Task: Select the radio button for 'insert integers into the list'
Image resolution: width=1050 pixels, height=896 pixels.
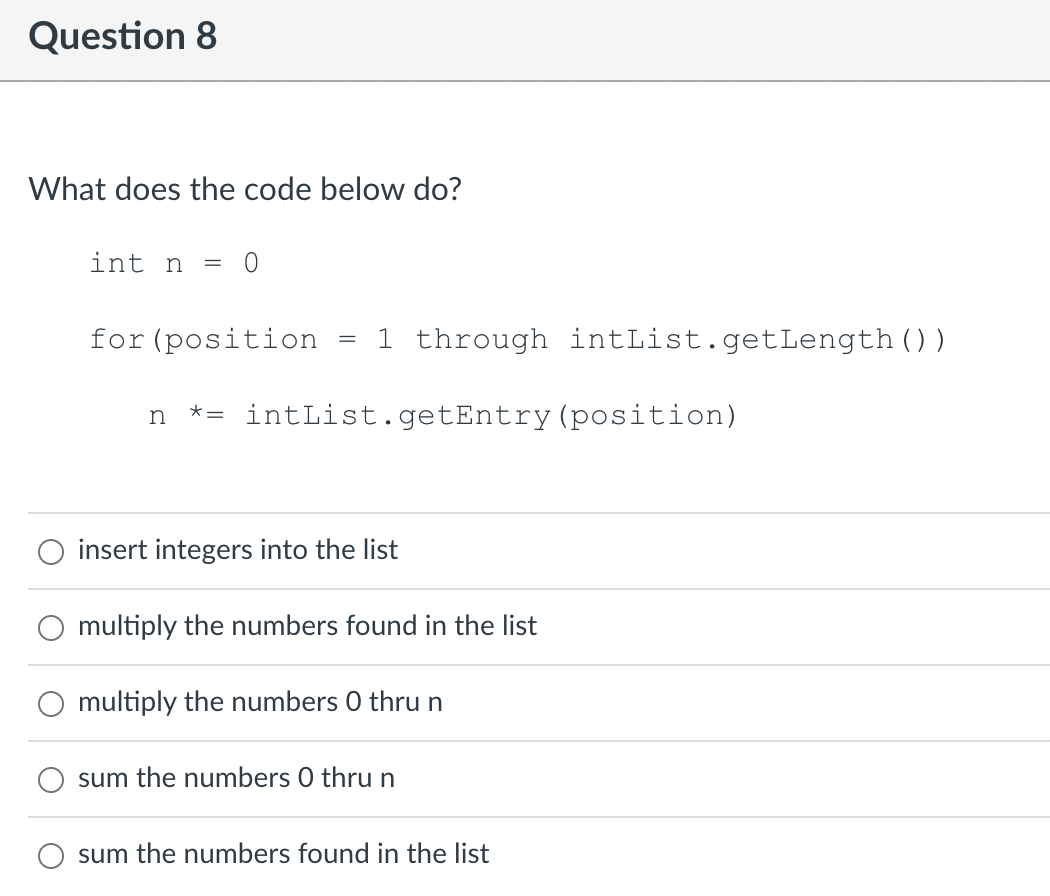Action: [x=50, y=551]
